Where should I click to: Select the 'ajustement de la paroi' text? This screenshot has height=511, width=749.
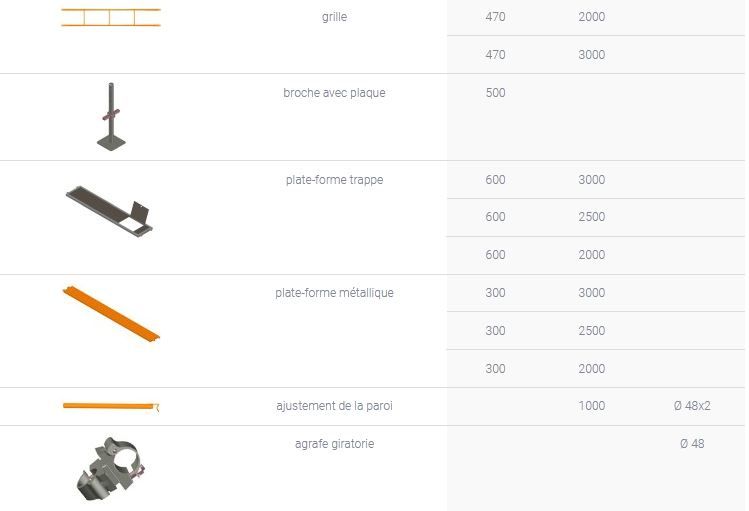[x=334, y=406]
